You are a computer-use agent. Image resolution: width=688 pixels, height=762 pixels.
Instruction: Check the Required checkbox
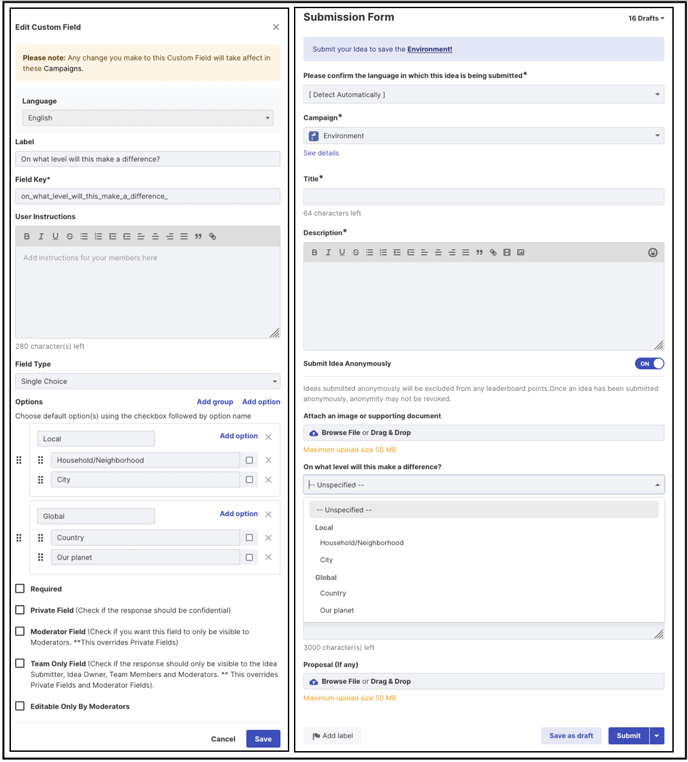20,589
